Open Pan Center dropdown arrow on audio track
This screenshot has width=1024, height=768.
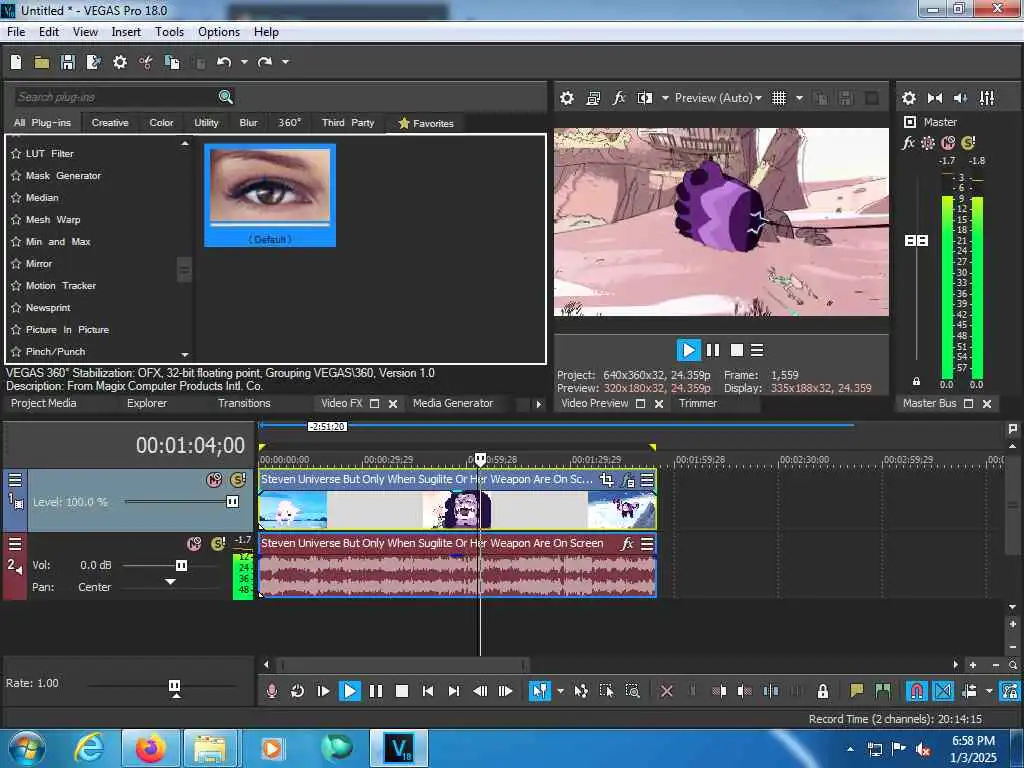[x=170, y=582]
